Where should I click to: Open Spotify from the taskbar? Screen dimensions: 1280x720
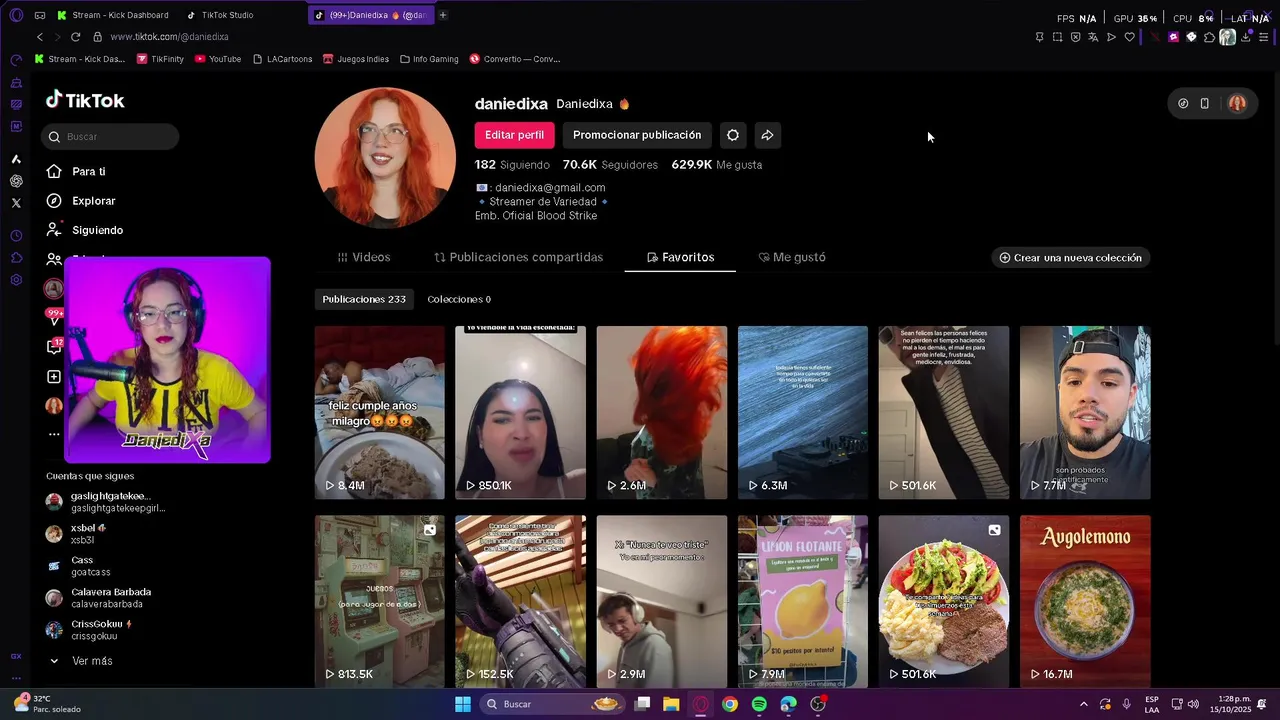[x=759, y=704]
